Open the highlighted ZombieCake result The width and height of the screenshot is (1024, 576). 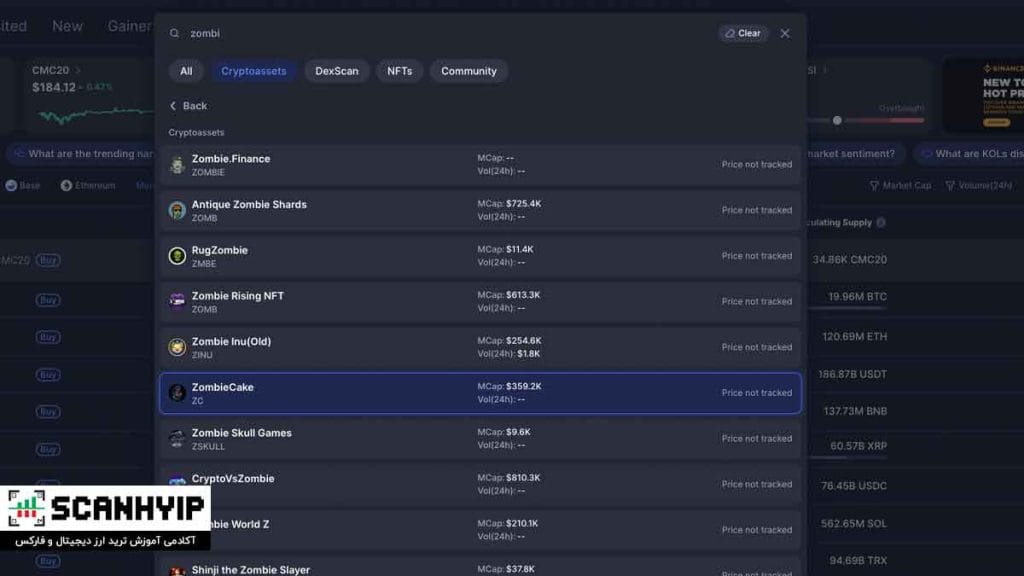480,393
